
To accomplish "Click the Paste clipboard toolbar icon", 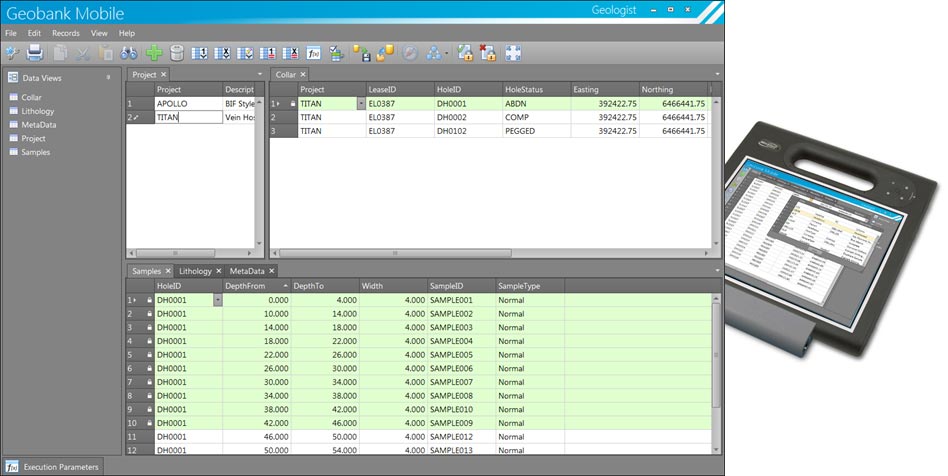I will [106, 53].
